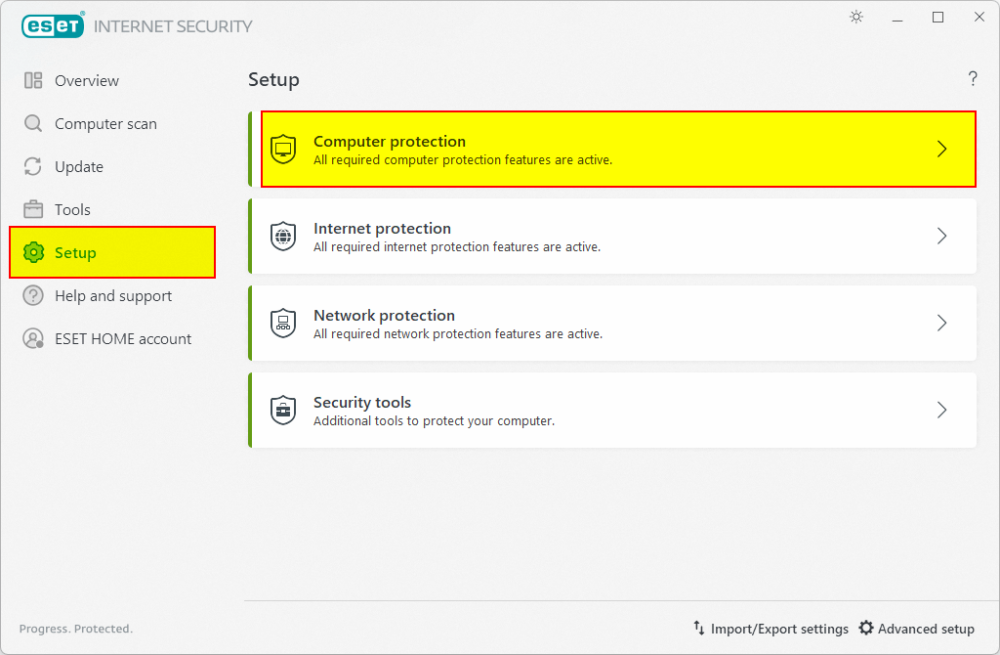The width and height of the screenshot is (1000, 655).
Task: Click the Internet protection globe shield icon
Action: 284,236
